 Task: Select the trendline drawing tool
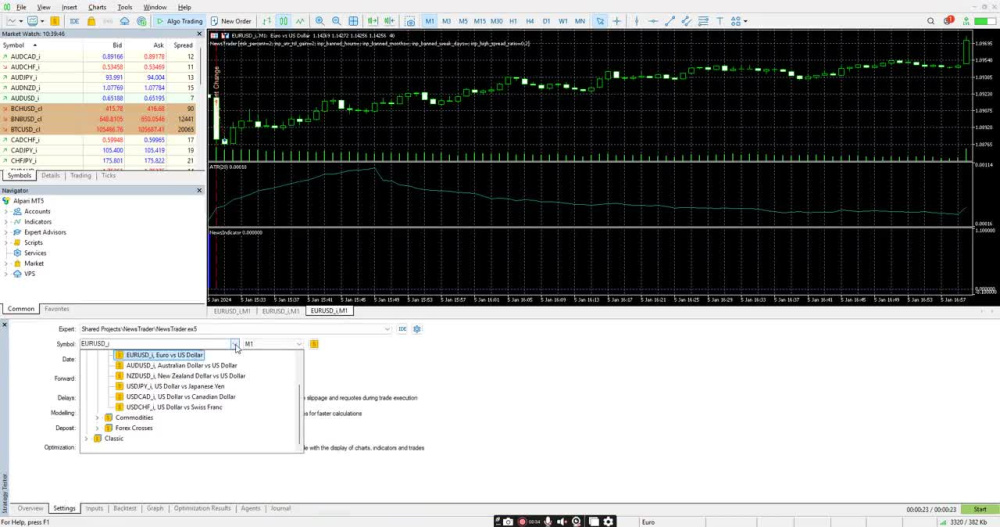[x=670, y=21]
